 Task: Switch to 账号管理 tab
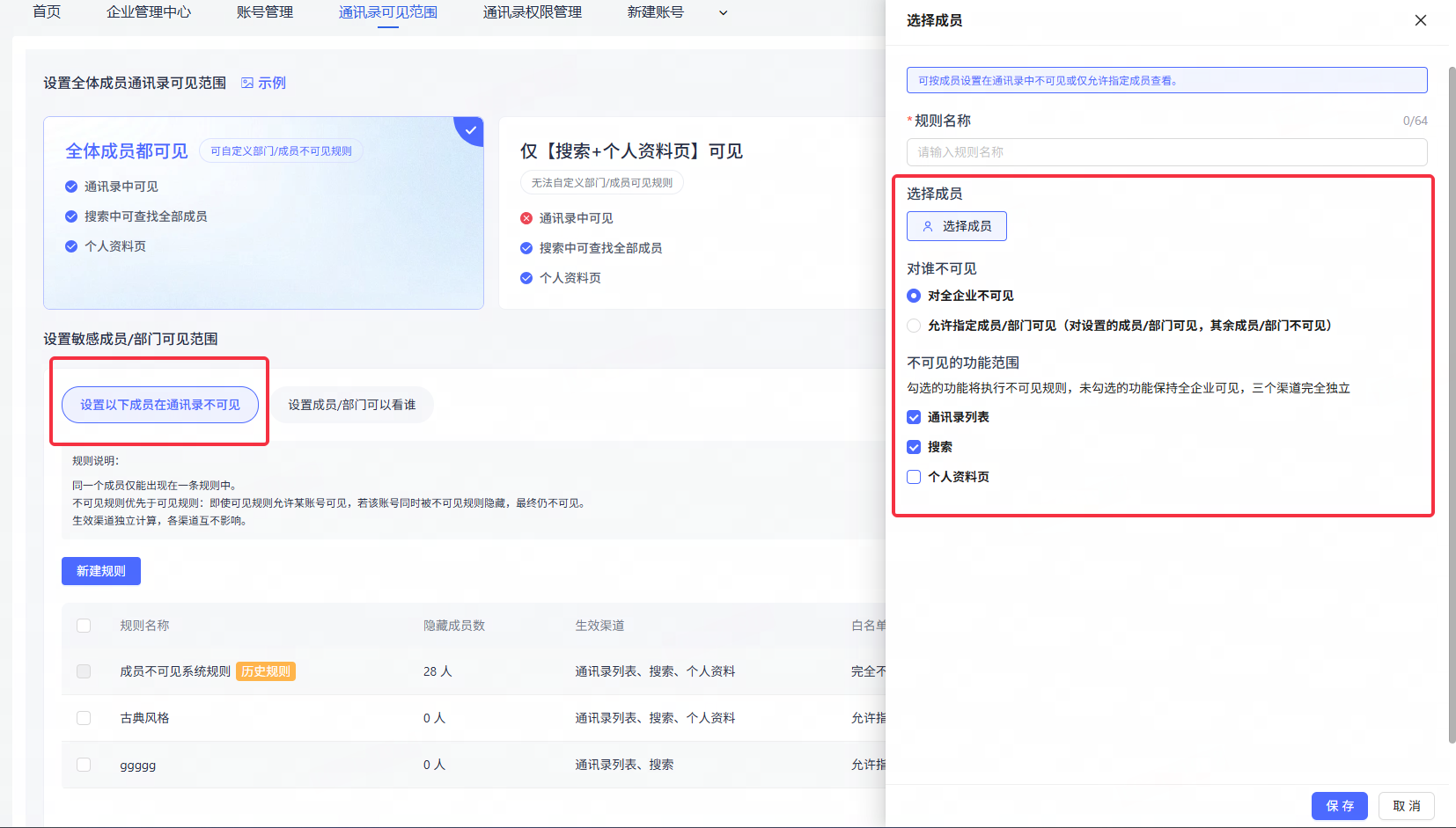tap(265, 12)
